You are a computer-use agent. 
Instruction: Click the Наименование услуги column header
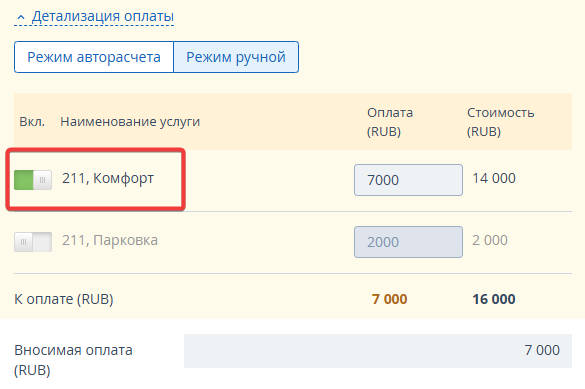(130, 122)
